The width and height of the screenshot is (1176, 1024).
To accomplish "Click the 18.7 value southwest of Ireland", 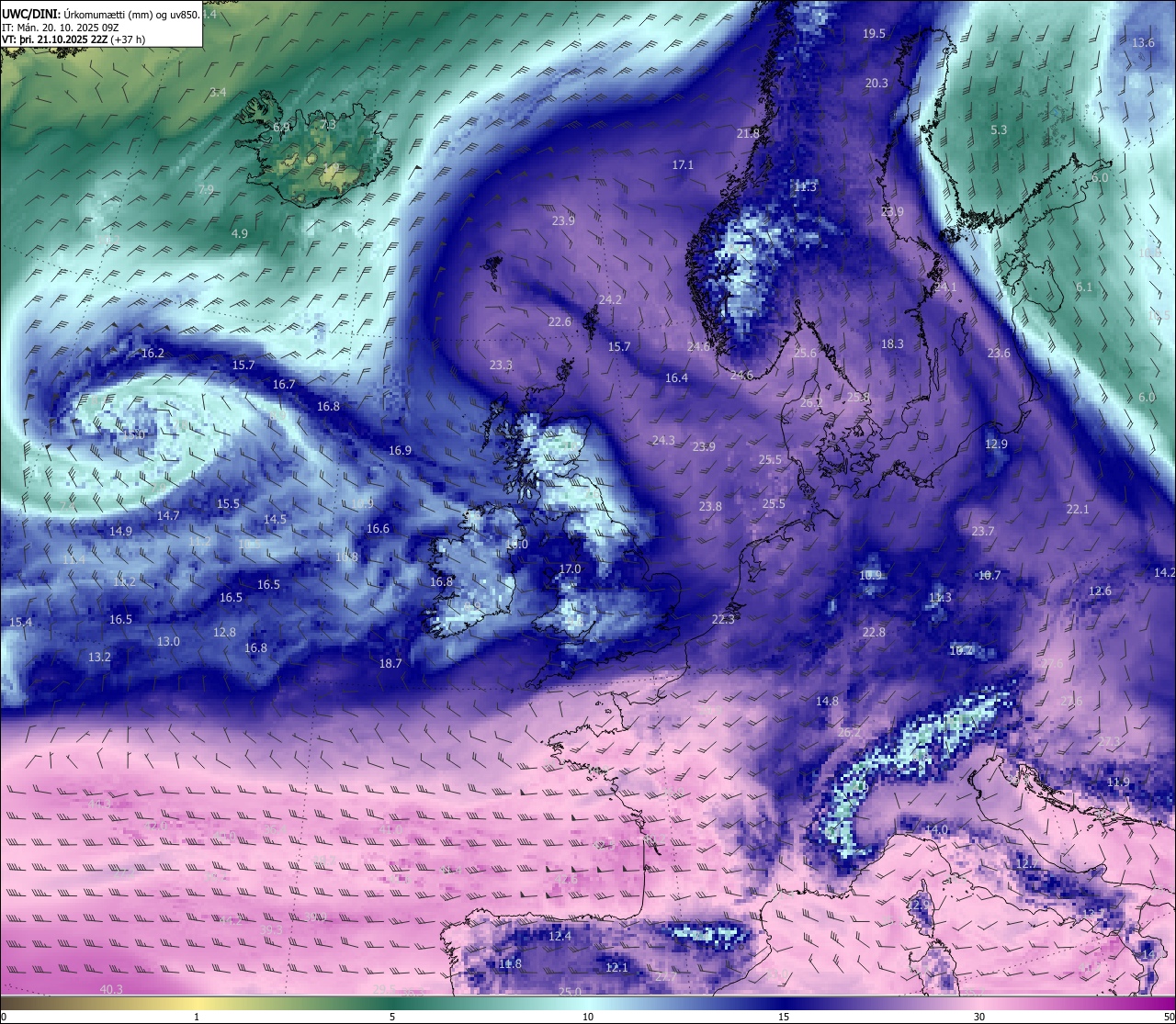I will coord(390,662).
